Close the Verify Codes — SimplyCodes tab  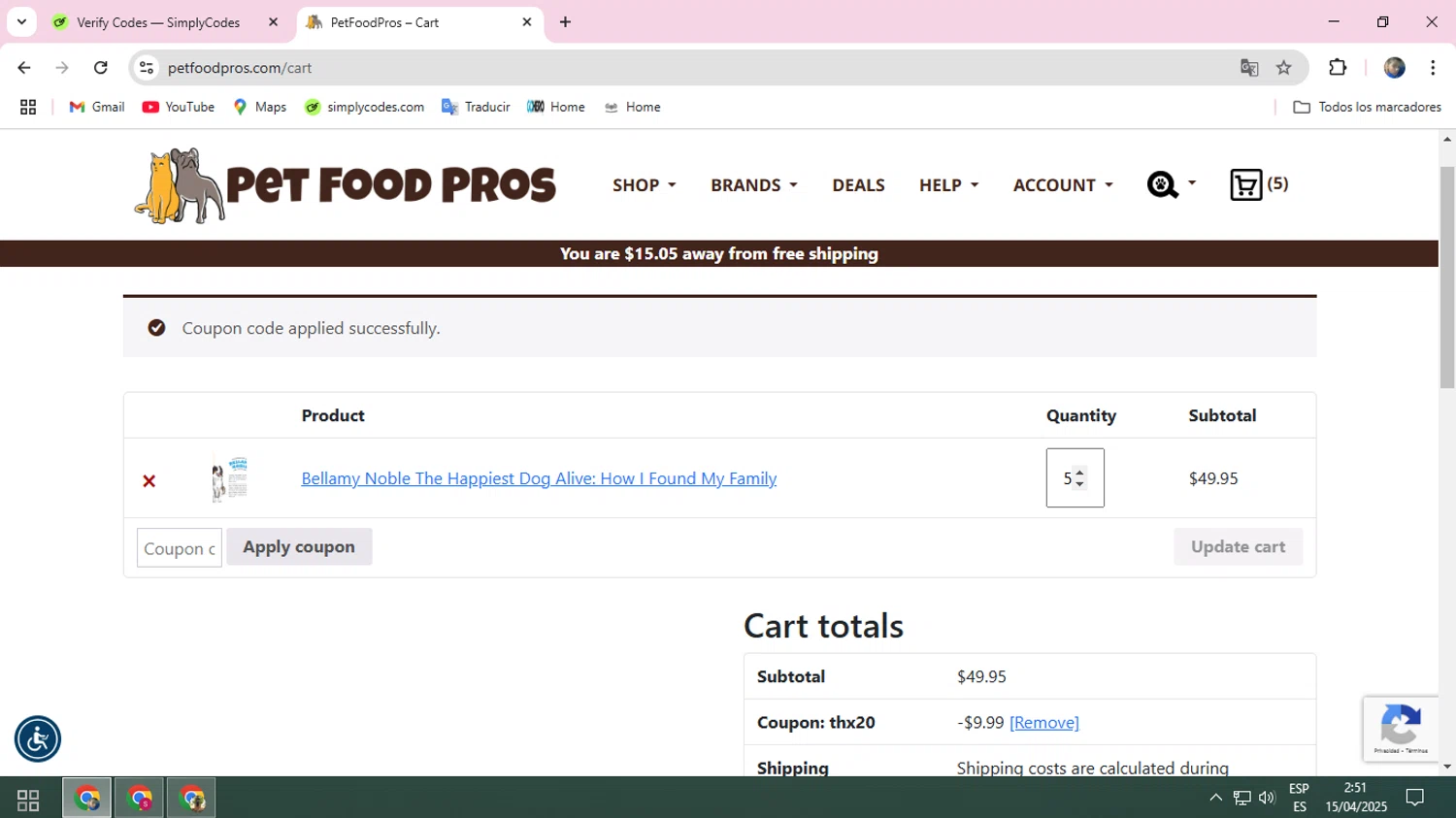pos(274,22)
